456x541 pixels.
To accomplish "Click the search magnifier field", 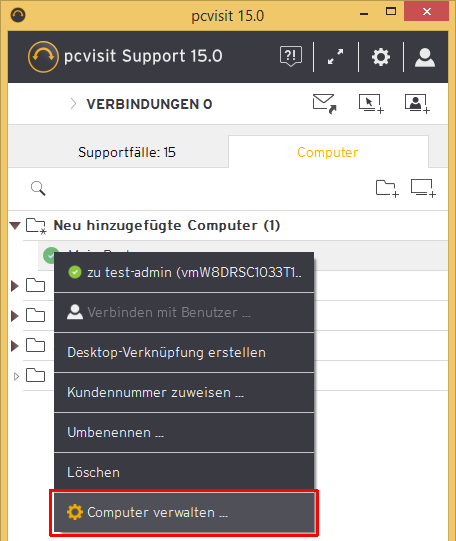I will coord(38,188).
